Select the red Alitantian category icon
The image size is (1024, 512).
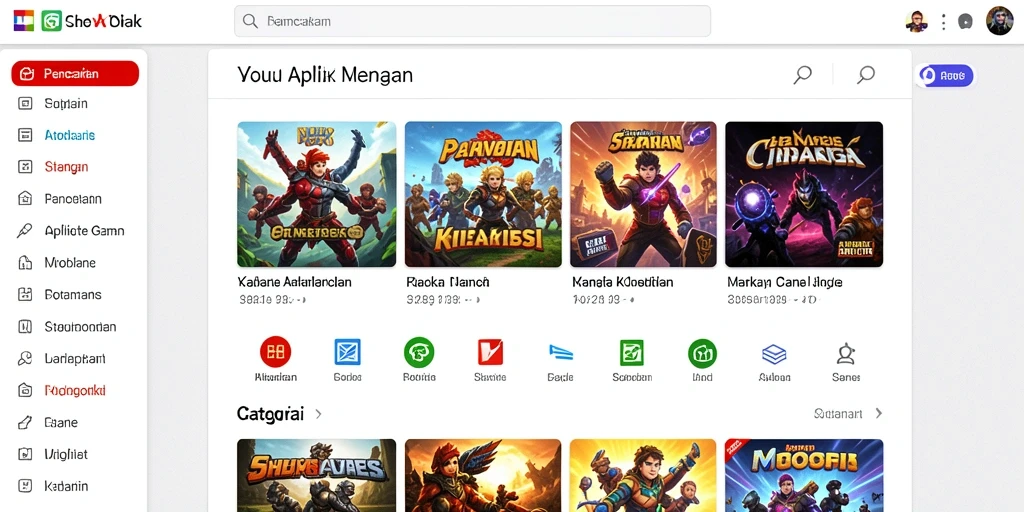point(276,352)
